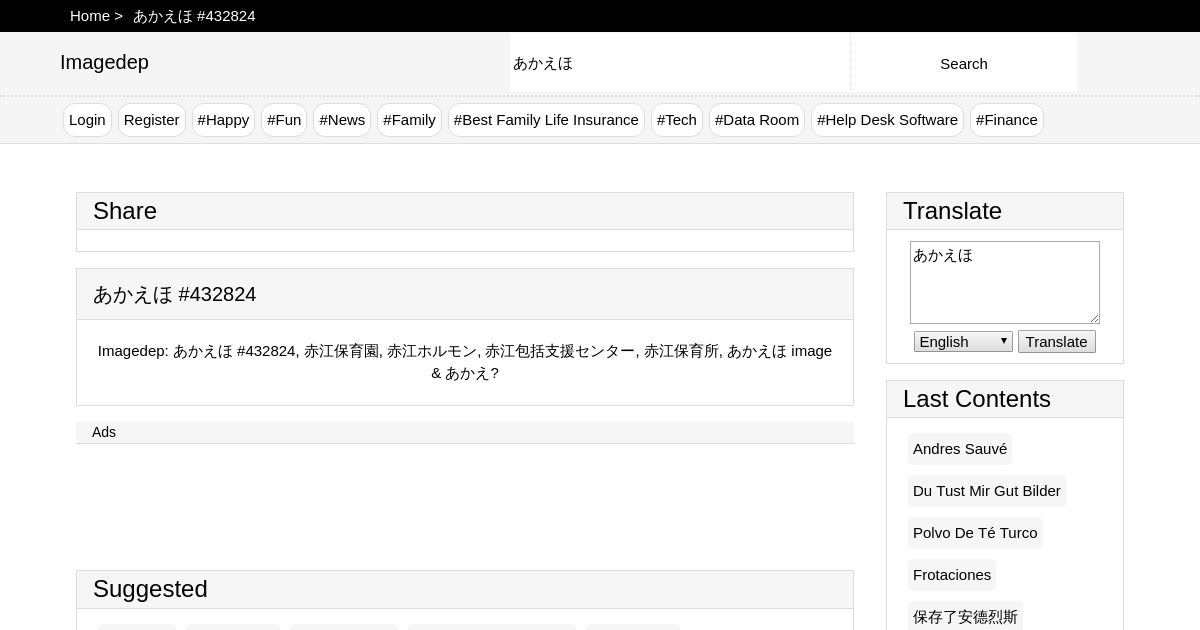Open the Imagedep site logo link
Viewport: 1200px width, 630px height.
tap(104, 62)
